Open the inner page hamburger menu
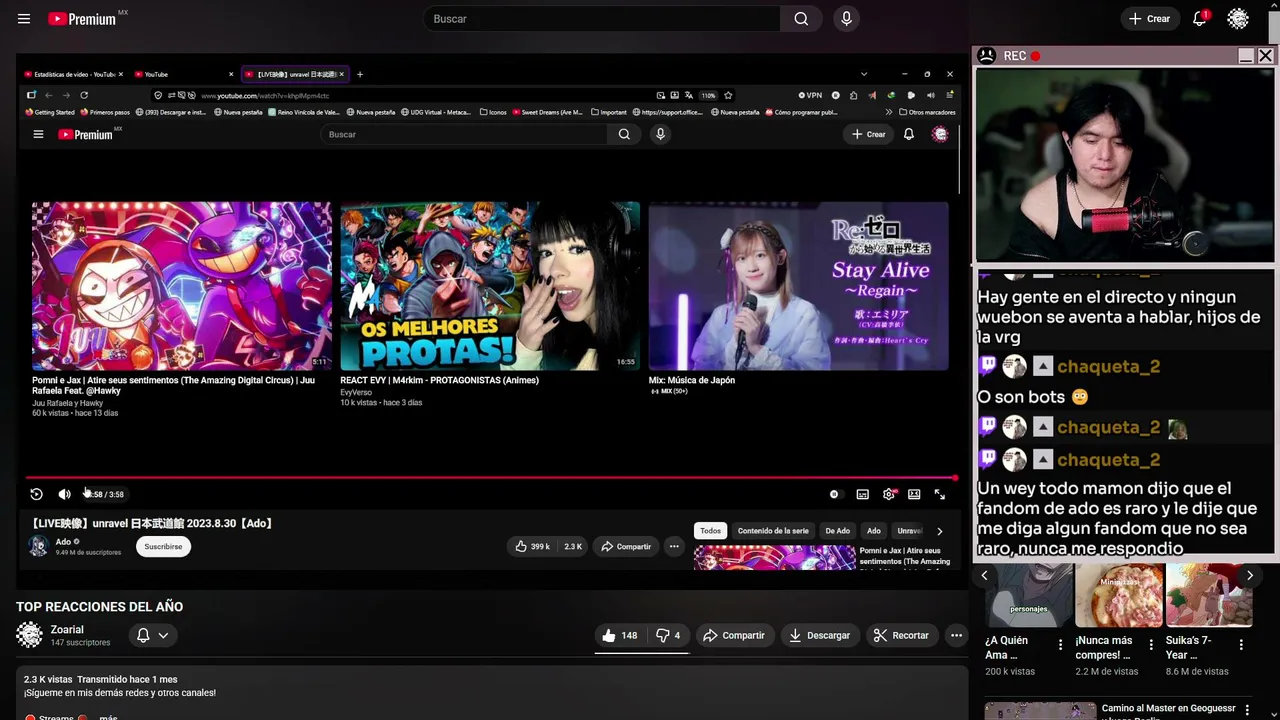Screen dimensions: 1280x720 click(x=38, y=134)
